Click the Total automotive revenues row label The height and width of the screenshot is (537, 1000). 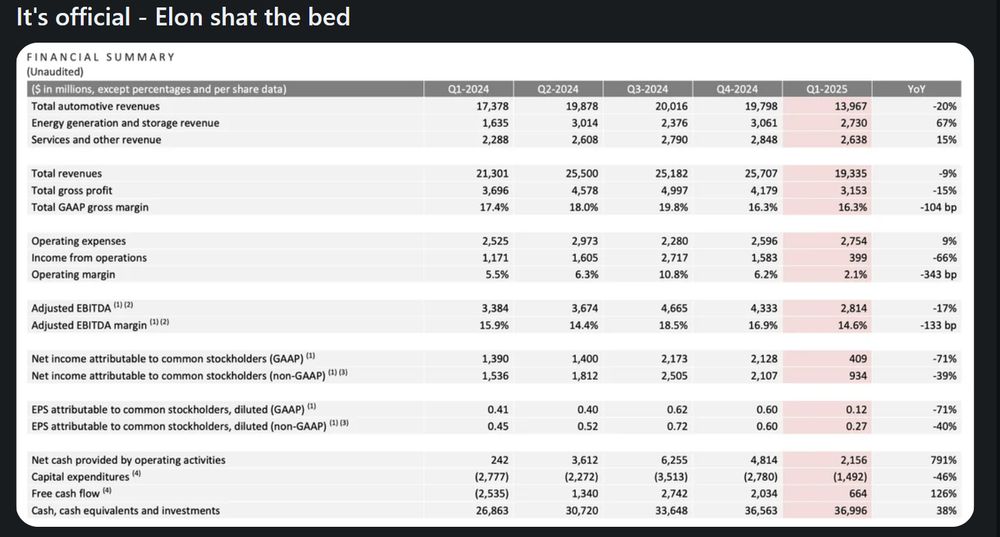click(96, 107)
